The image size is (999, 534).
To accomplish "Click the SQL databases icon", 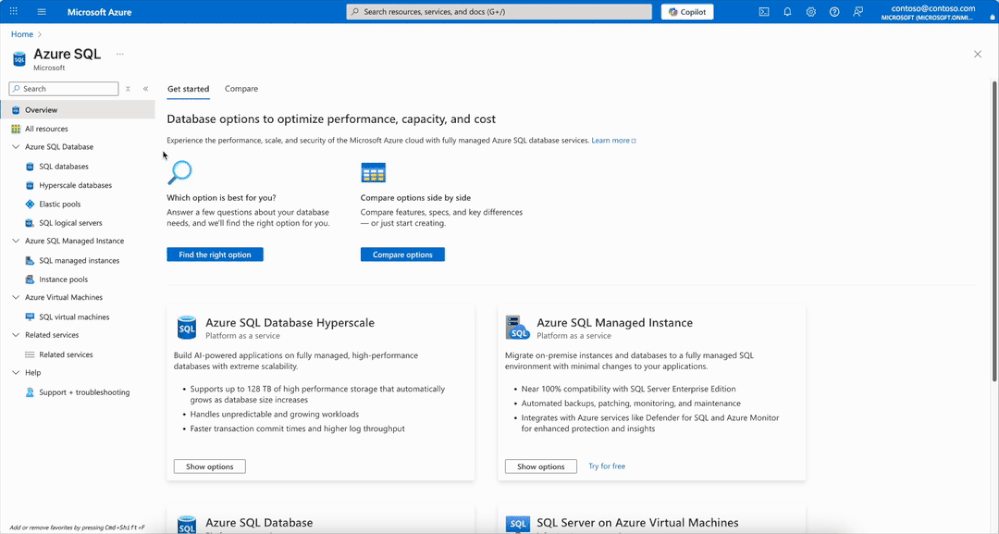I will [29, 166].
